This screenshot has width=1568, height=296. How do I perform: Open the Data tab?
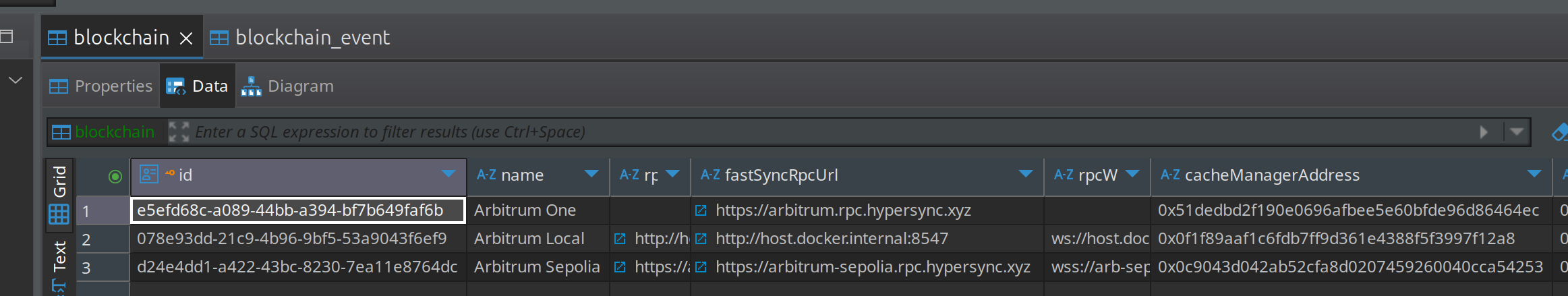click(198, 86)
